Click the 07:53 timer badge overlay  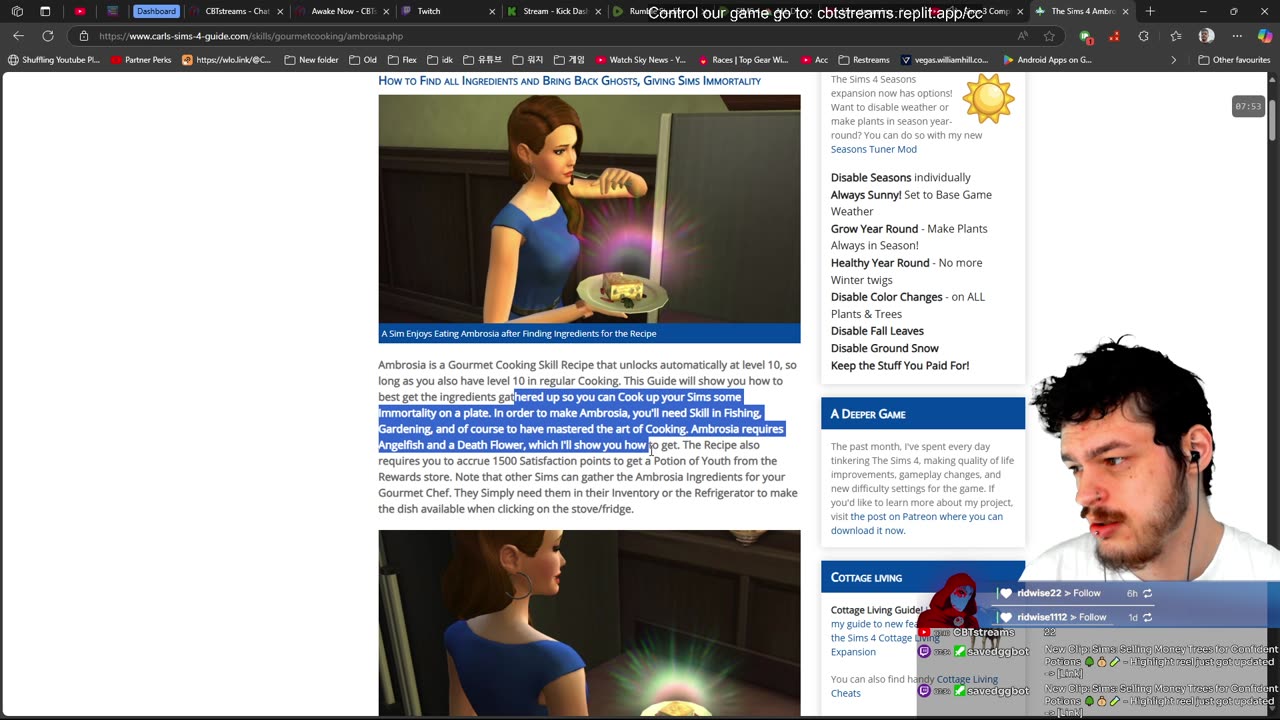coord(1248,106)
